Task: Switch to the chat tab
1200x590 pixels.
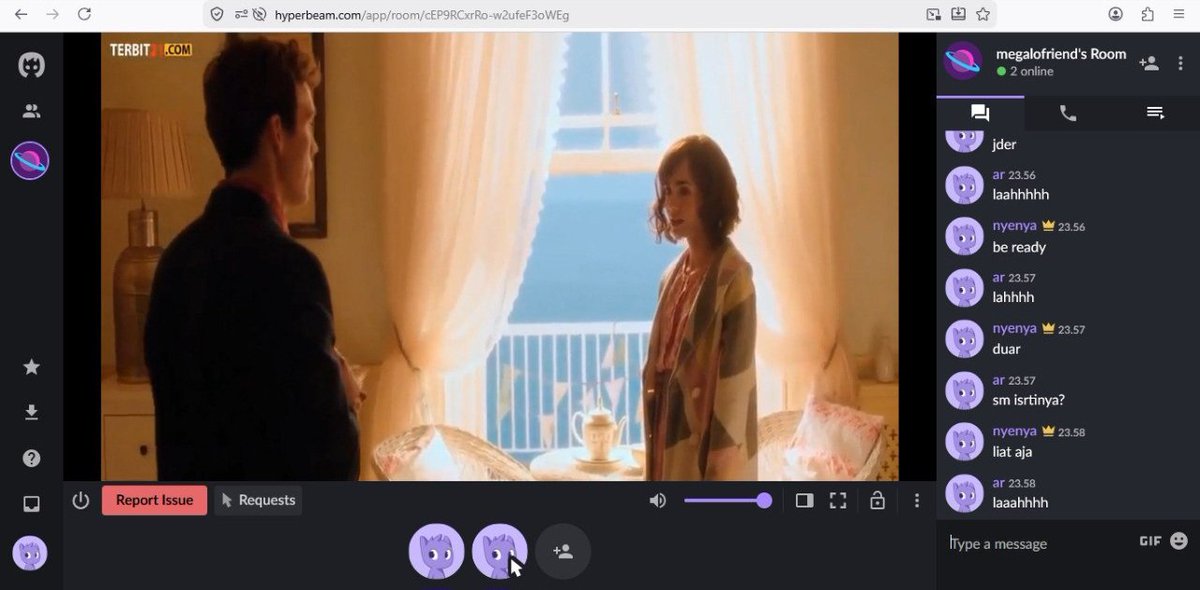Action: click(980, 113)
